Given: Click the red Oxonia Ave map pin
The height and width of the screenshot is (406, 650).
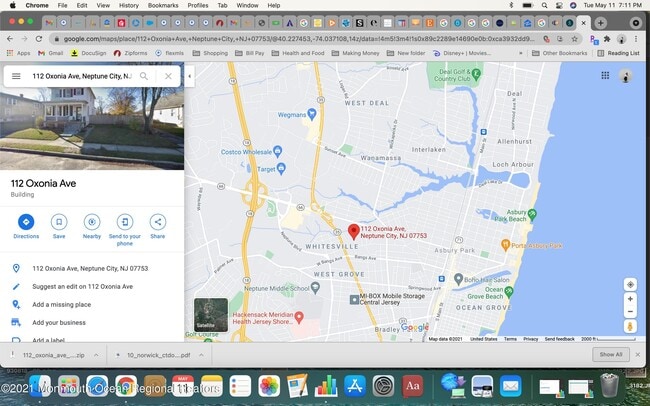Looking at the screenshot, I should click(353, 232).
